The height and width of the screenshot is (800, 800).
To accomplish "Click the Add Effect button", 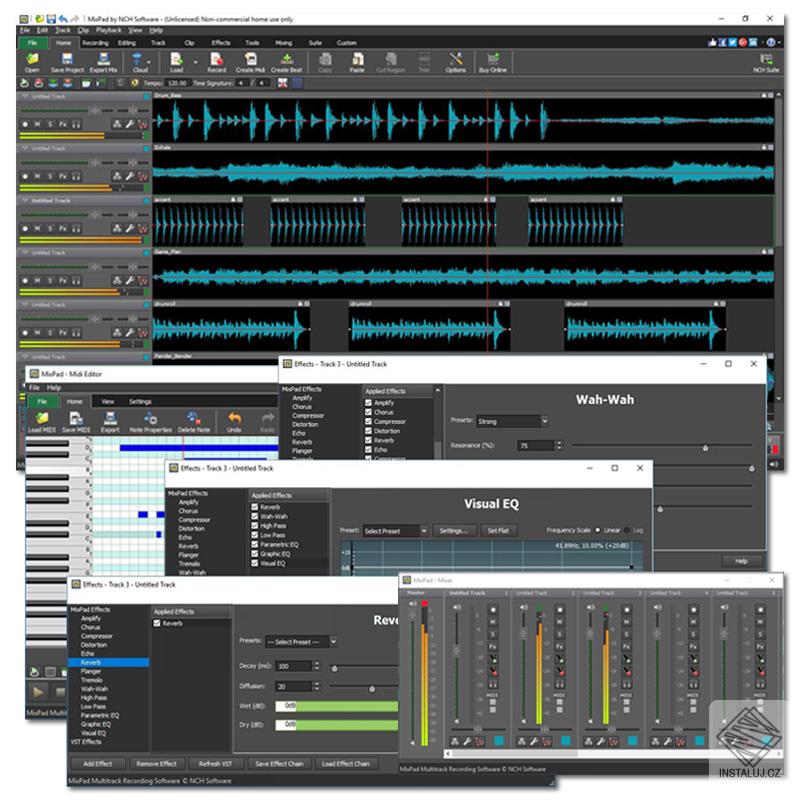I will coord(97,764).
